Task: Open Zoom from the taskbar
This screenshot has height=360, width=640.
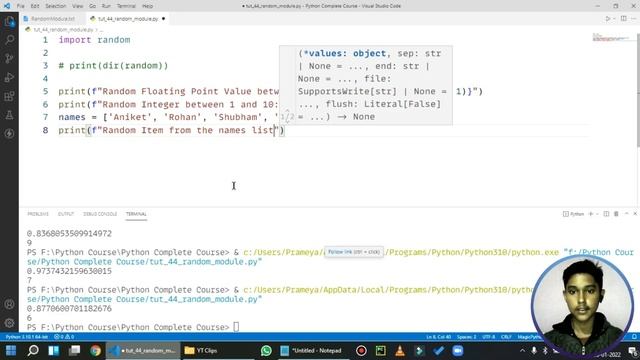Action: (458, 351)
